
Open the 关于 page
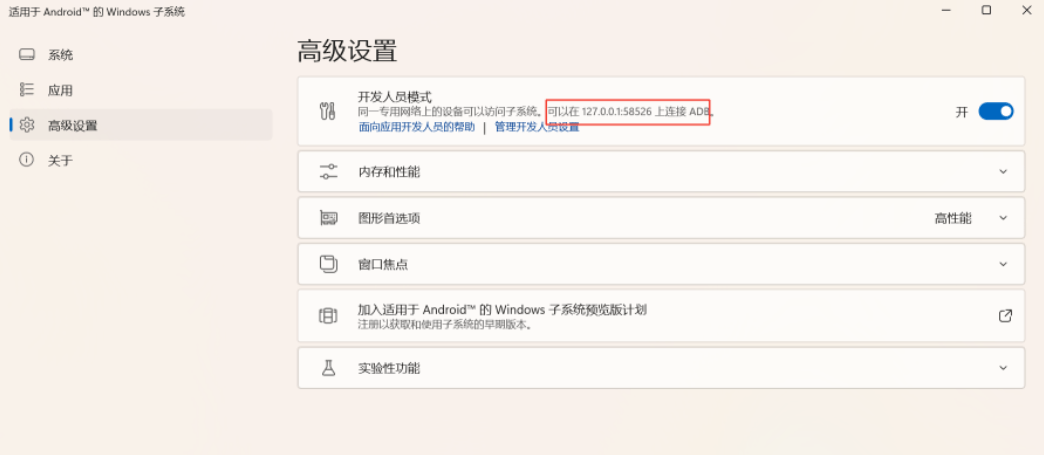pyautogui.click(x=60, y=160)
